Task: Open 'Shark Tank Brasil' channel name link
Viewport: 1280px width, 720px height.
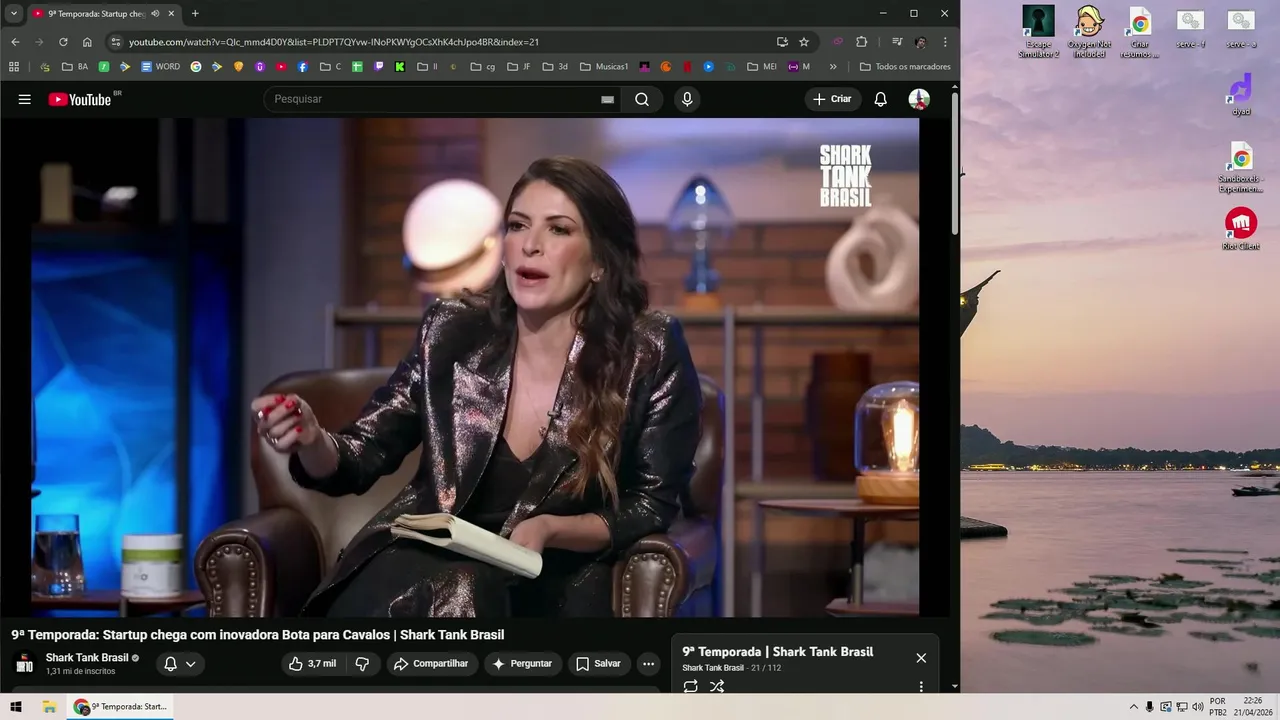Action: (87, 658)
